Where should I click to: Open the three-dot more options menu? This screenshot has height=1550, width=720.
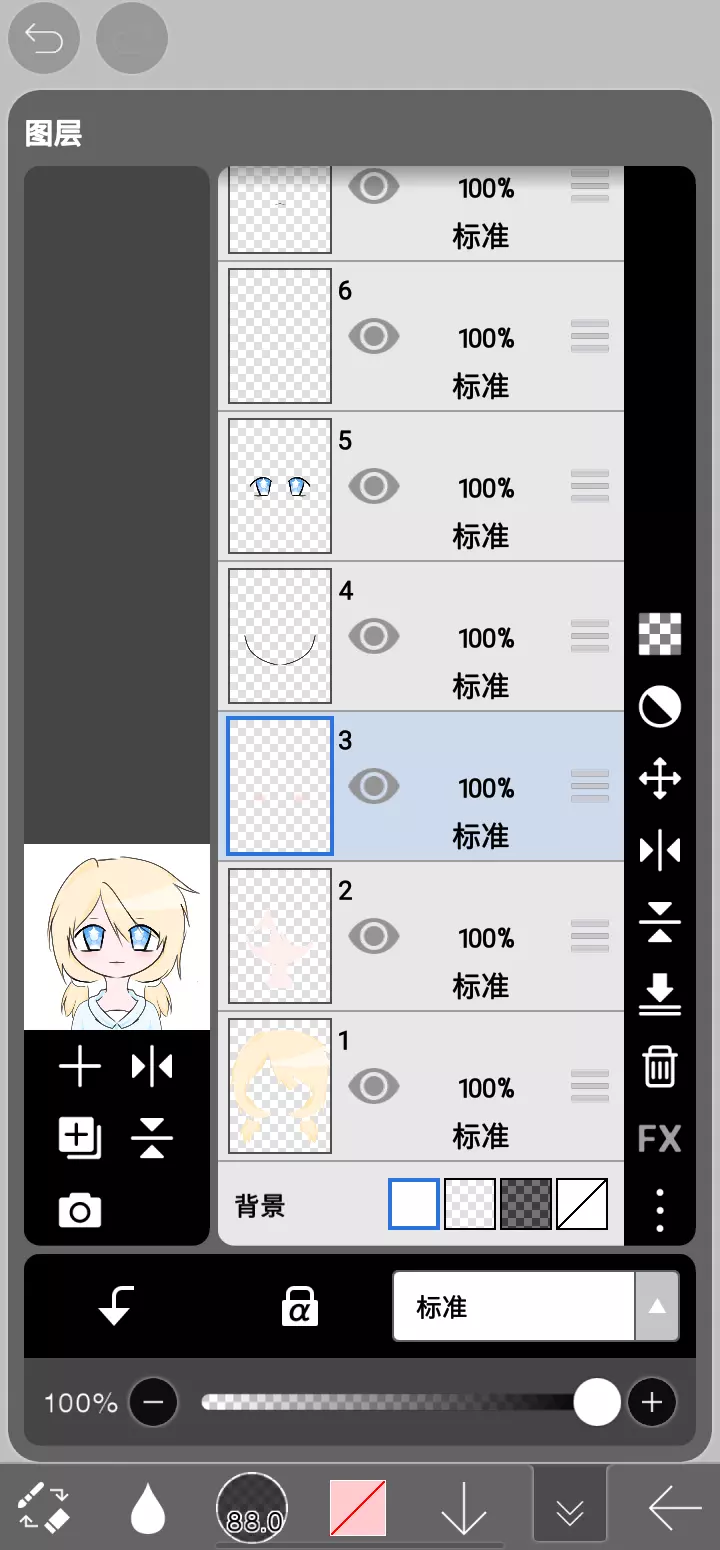(x=660, y=1210)
